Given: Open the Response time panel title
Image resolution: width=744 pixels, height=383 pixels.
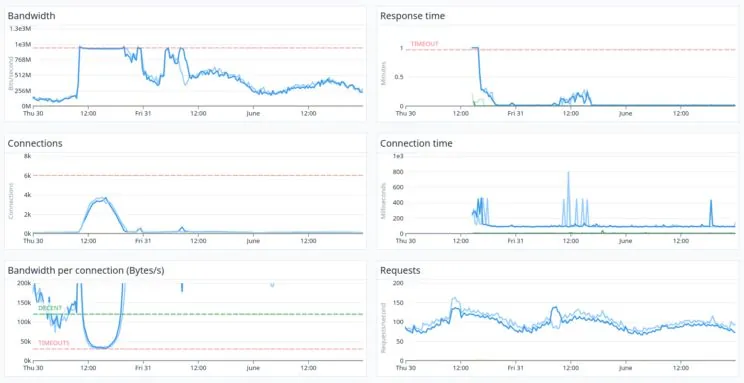Looking at the screenshot, I should [412, 16].
